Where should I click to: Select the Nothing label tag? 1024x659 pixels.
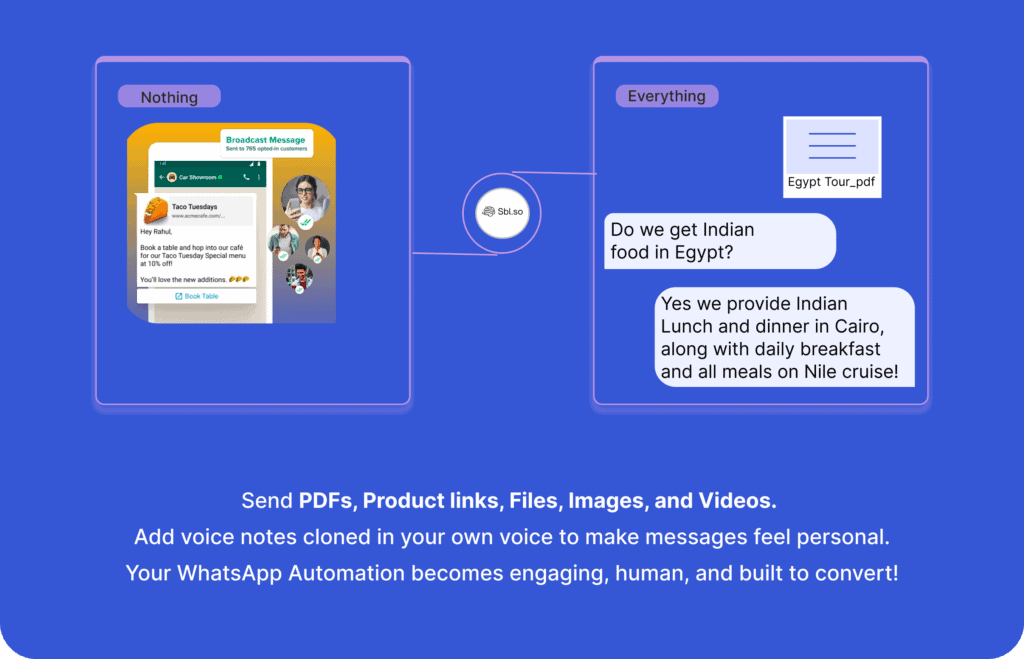pos(169,97)
